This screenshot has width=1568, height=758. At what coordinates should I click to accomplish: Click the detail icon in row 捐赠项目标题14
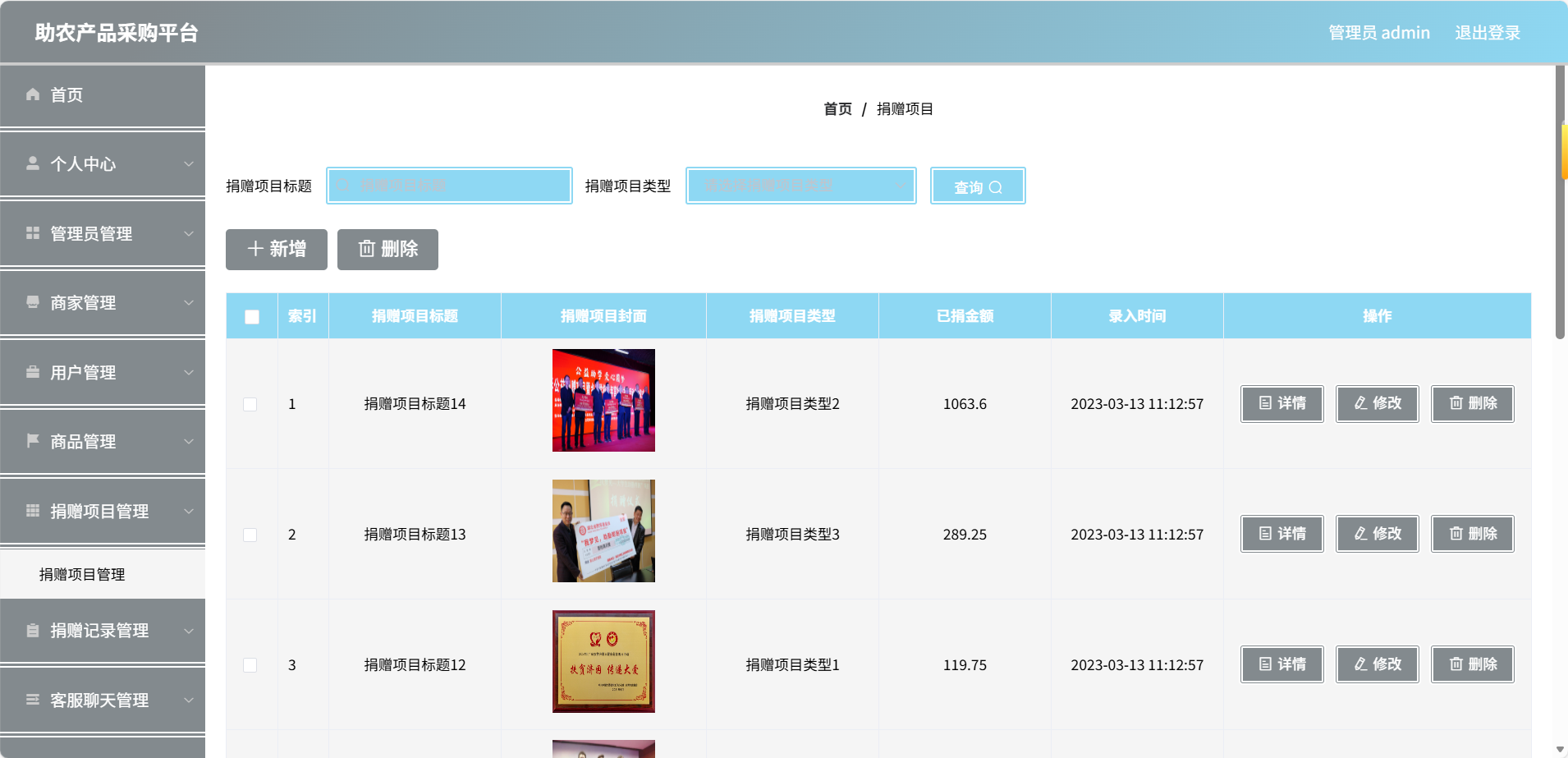pyautogui.click(x=1265, y=403)
